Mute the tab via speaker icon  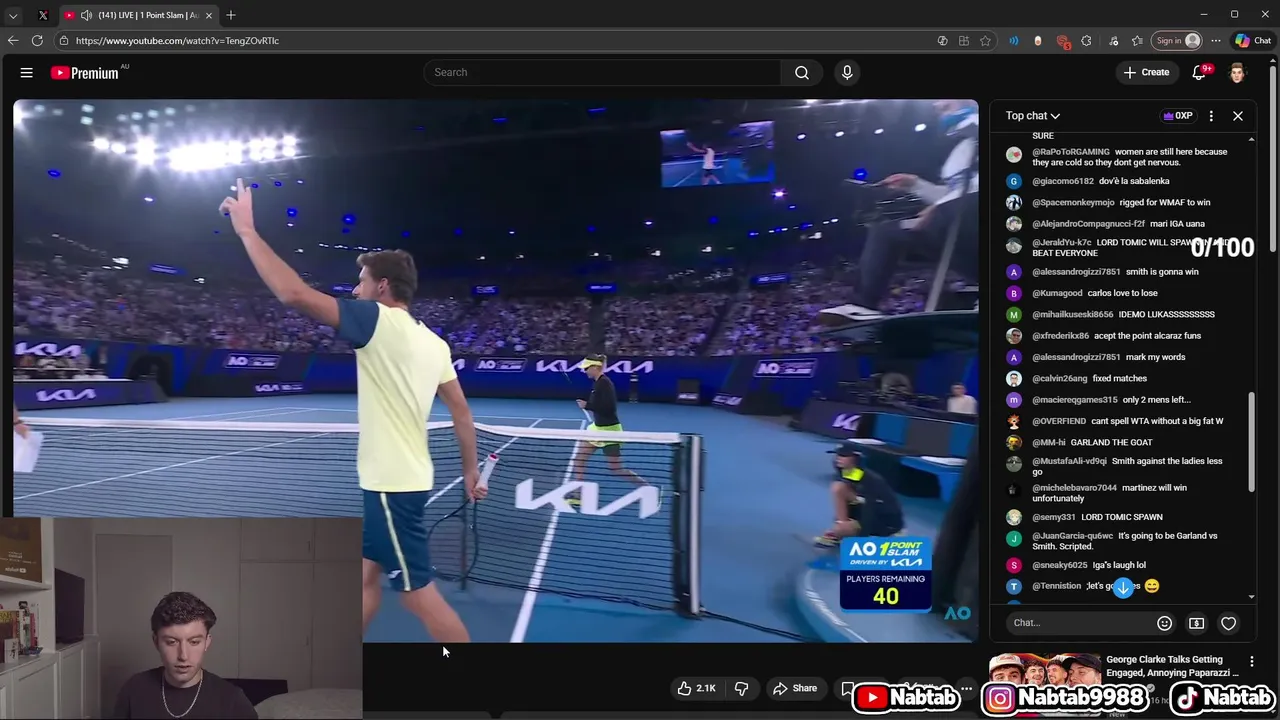[x=86, y=15]
